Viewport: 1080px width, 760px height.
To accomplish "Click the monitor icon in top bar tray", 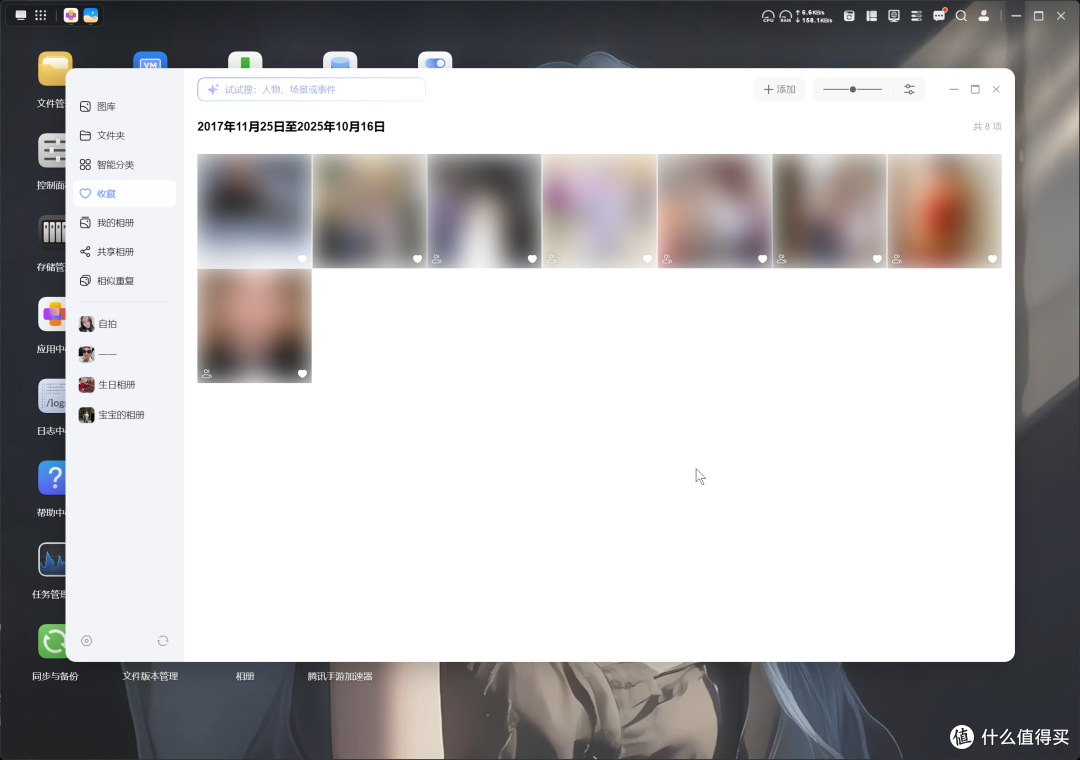I will pos(894,15).
